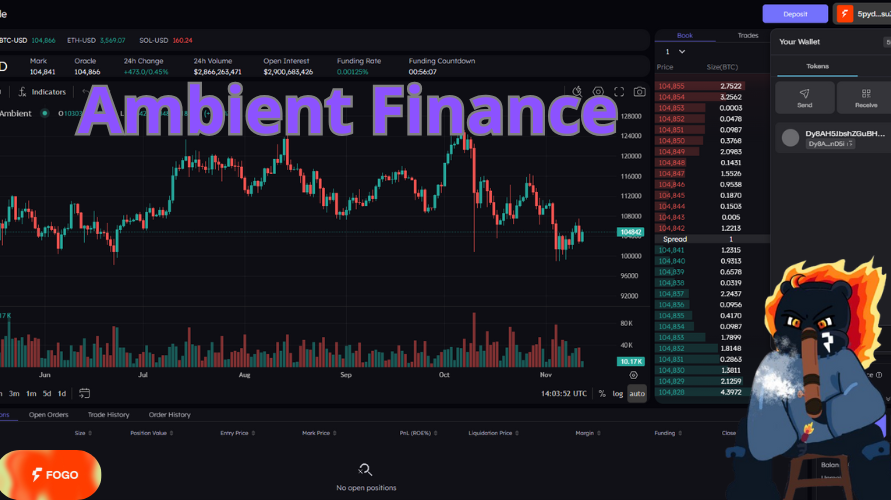
Task: Click the current price label 104842 on axis
Action: click(631, 232)
